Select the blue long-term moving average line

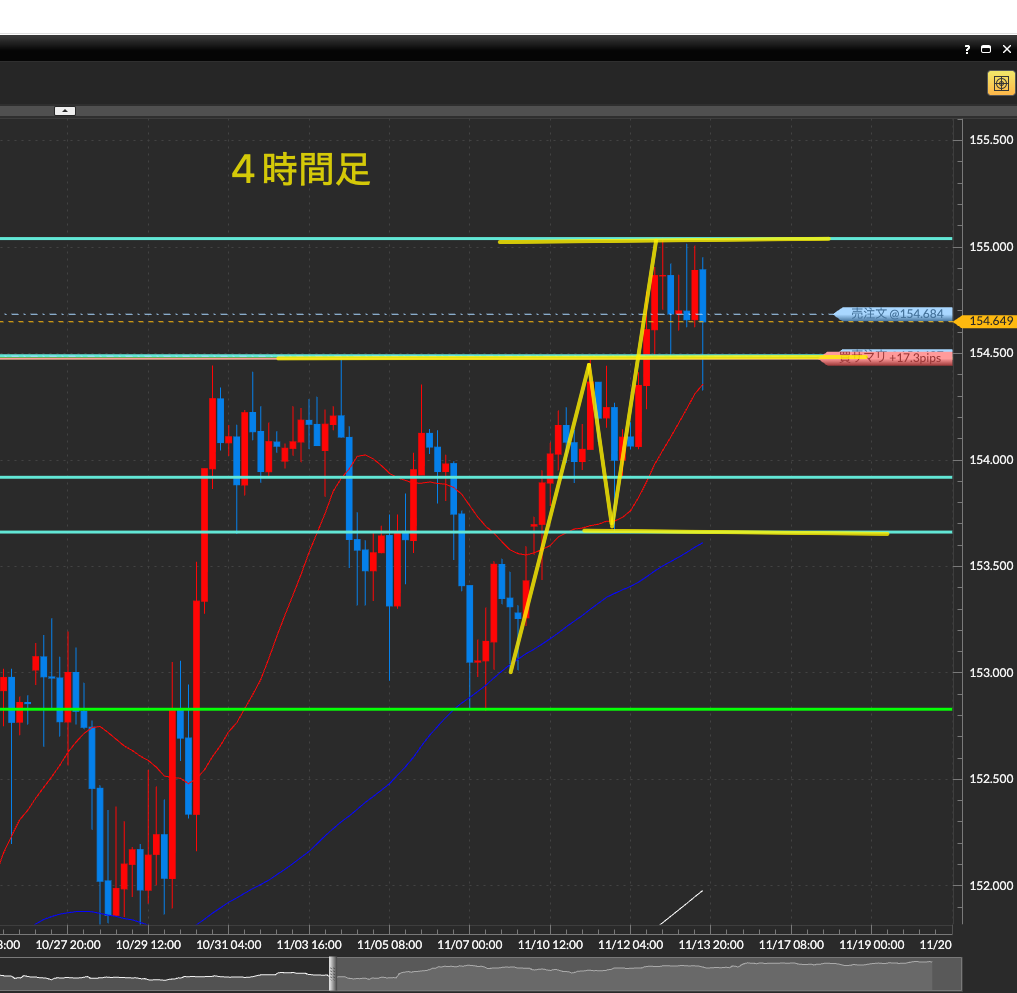pyautogui.click(x=400, y=770)
